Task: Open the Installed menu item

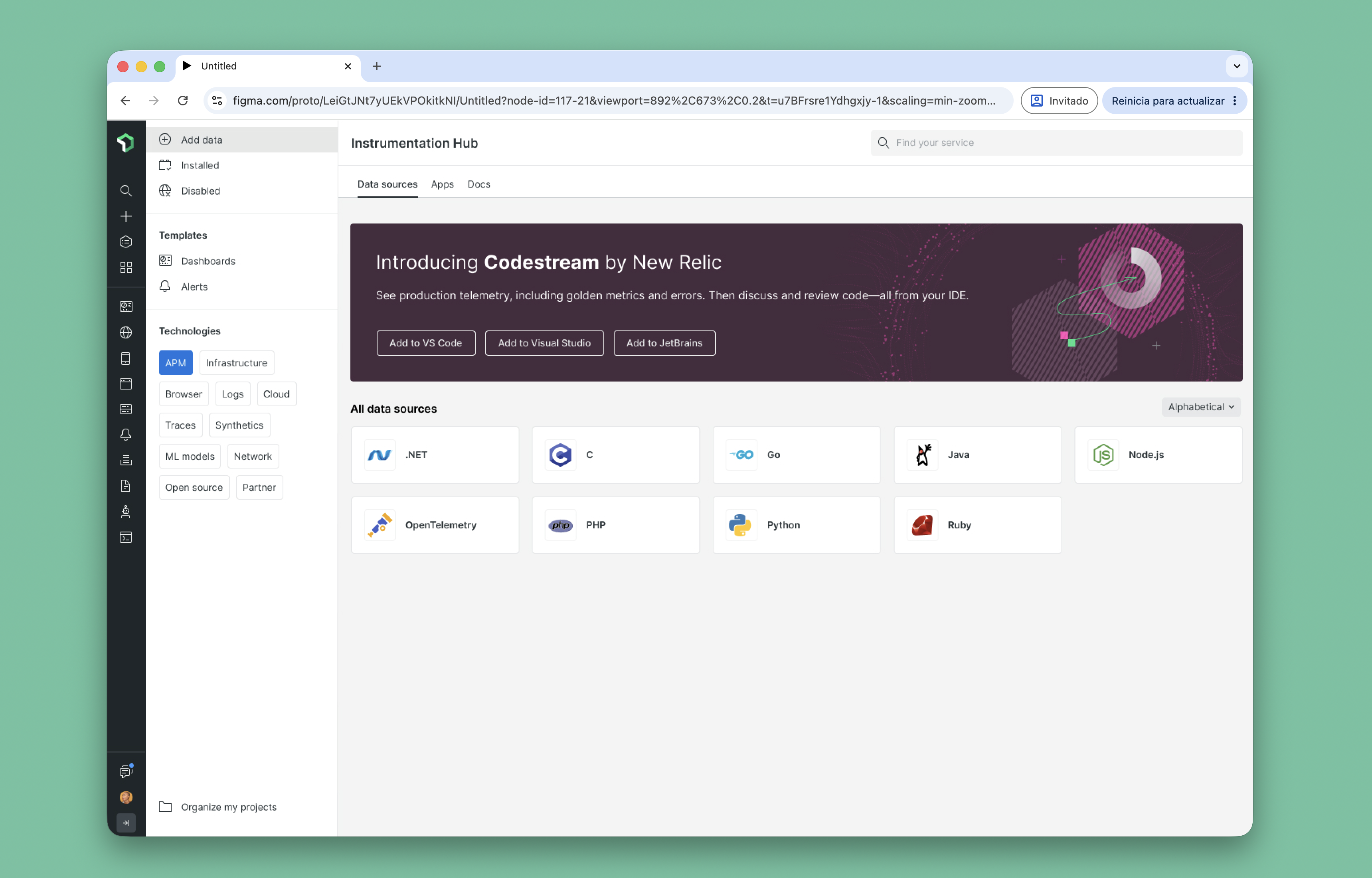Action: pos(242,165)
